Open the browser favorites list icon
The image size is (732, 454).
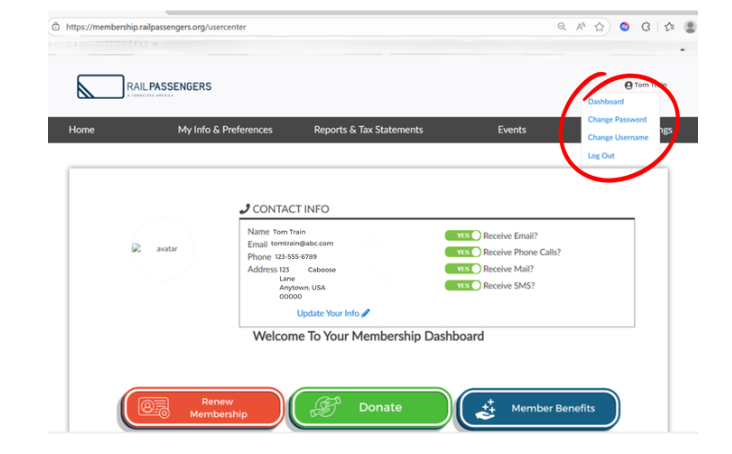[x=668, y=27]
